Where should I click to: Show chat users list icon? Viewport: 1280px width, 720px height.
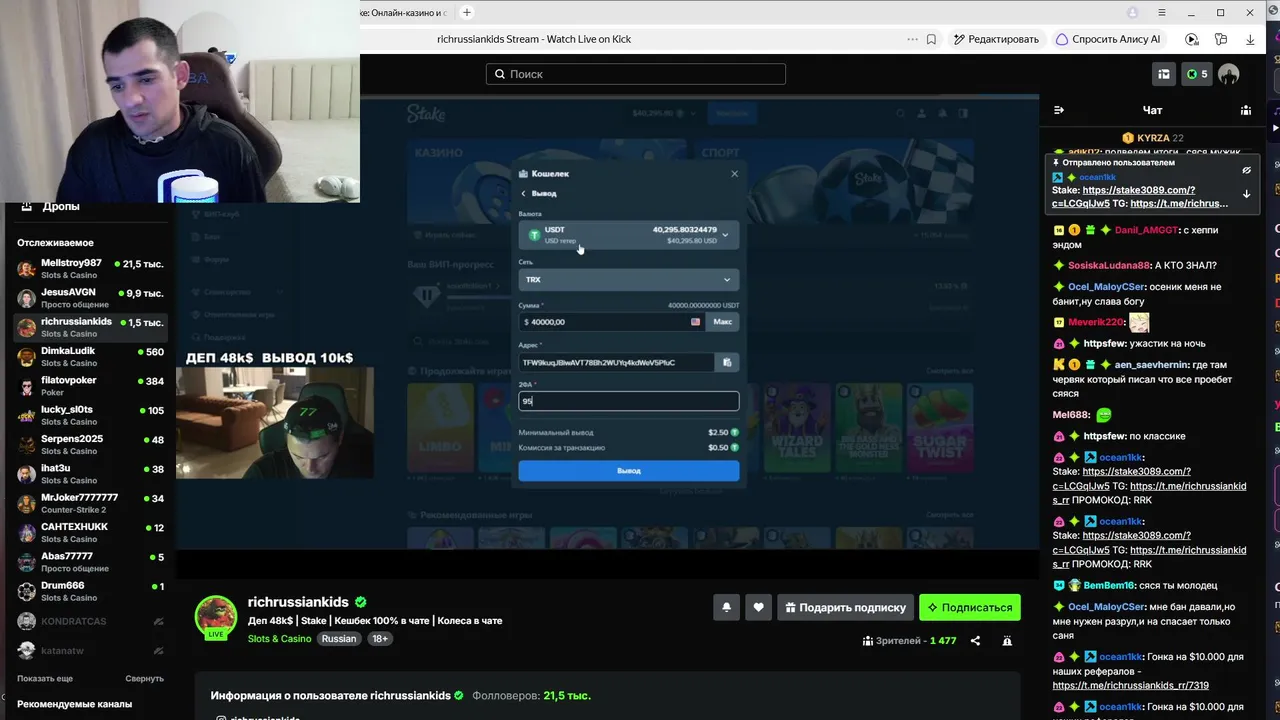pos(1246,110)
